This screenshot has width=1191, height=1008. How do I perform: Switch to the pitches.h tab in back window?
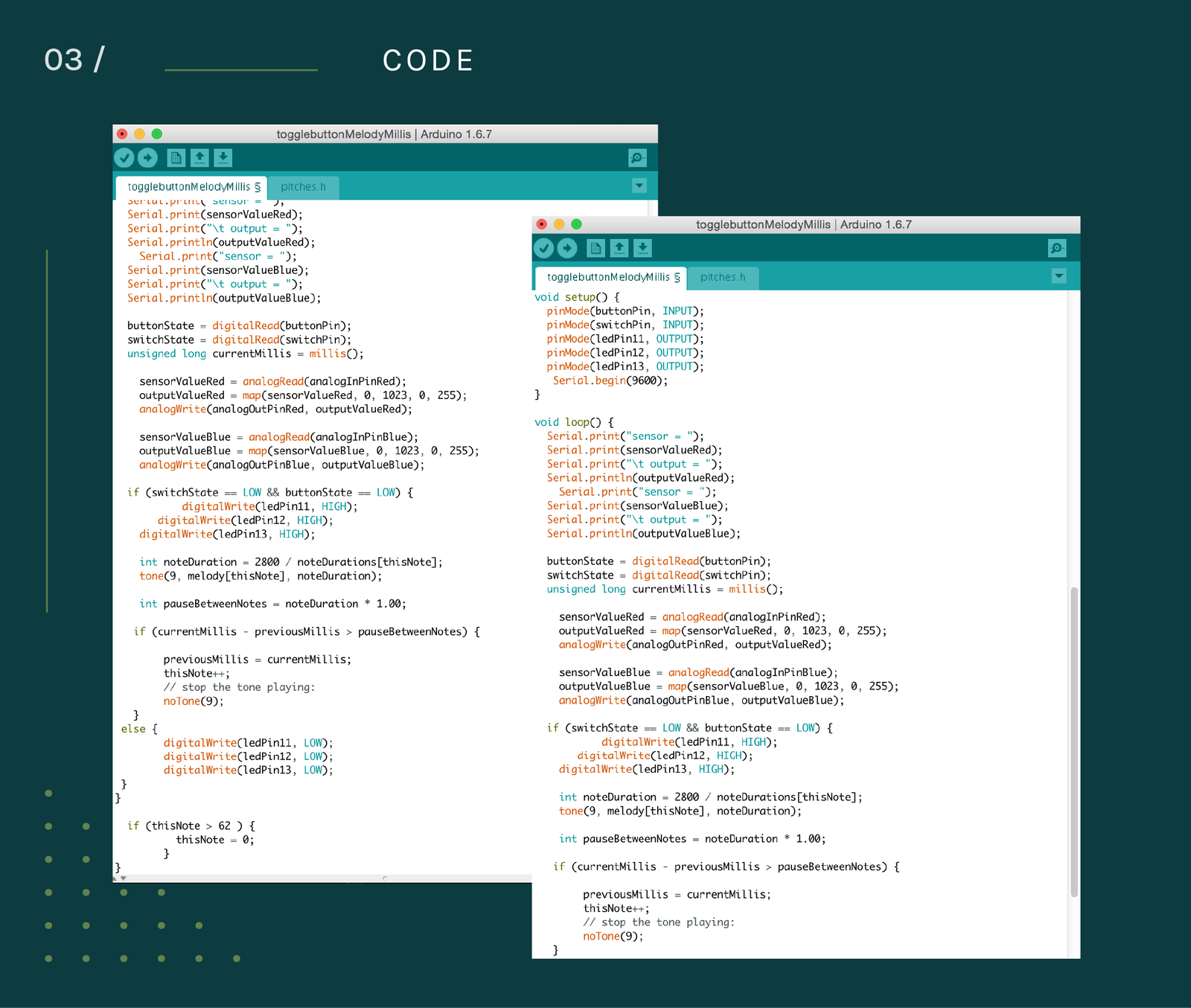[x=303, y=187]
